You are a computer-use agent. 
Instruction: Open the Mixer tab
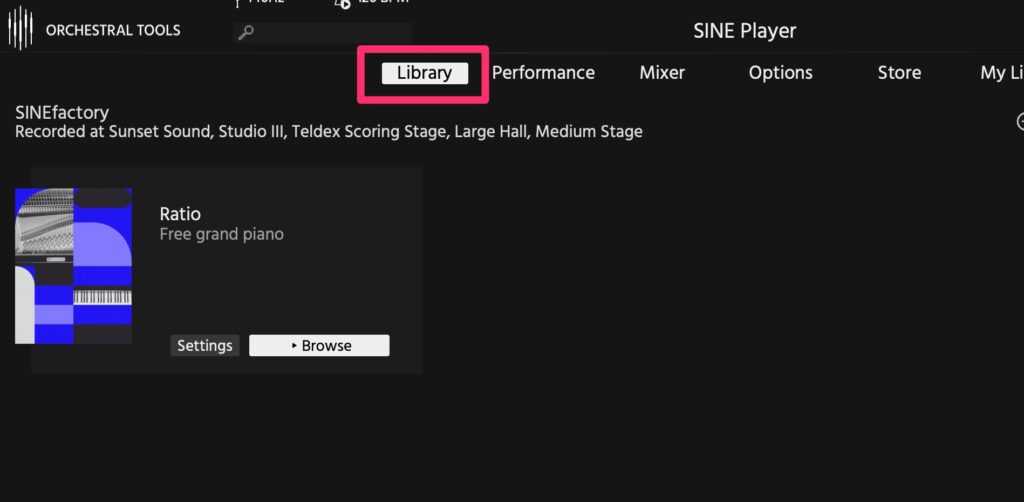click(x=662, y=73)
